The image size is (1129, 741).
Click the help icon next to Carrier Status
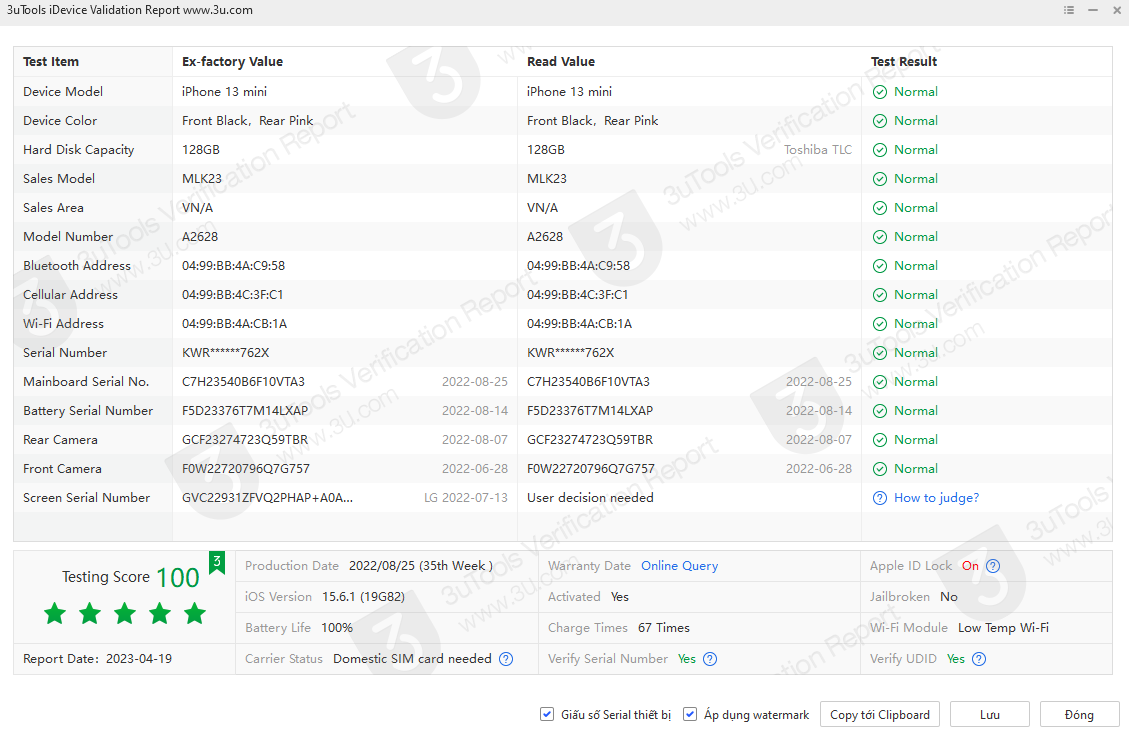point(506,659)
